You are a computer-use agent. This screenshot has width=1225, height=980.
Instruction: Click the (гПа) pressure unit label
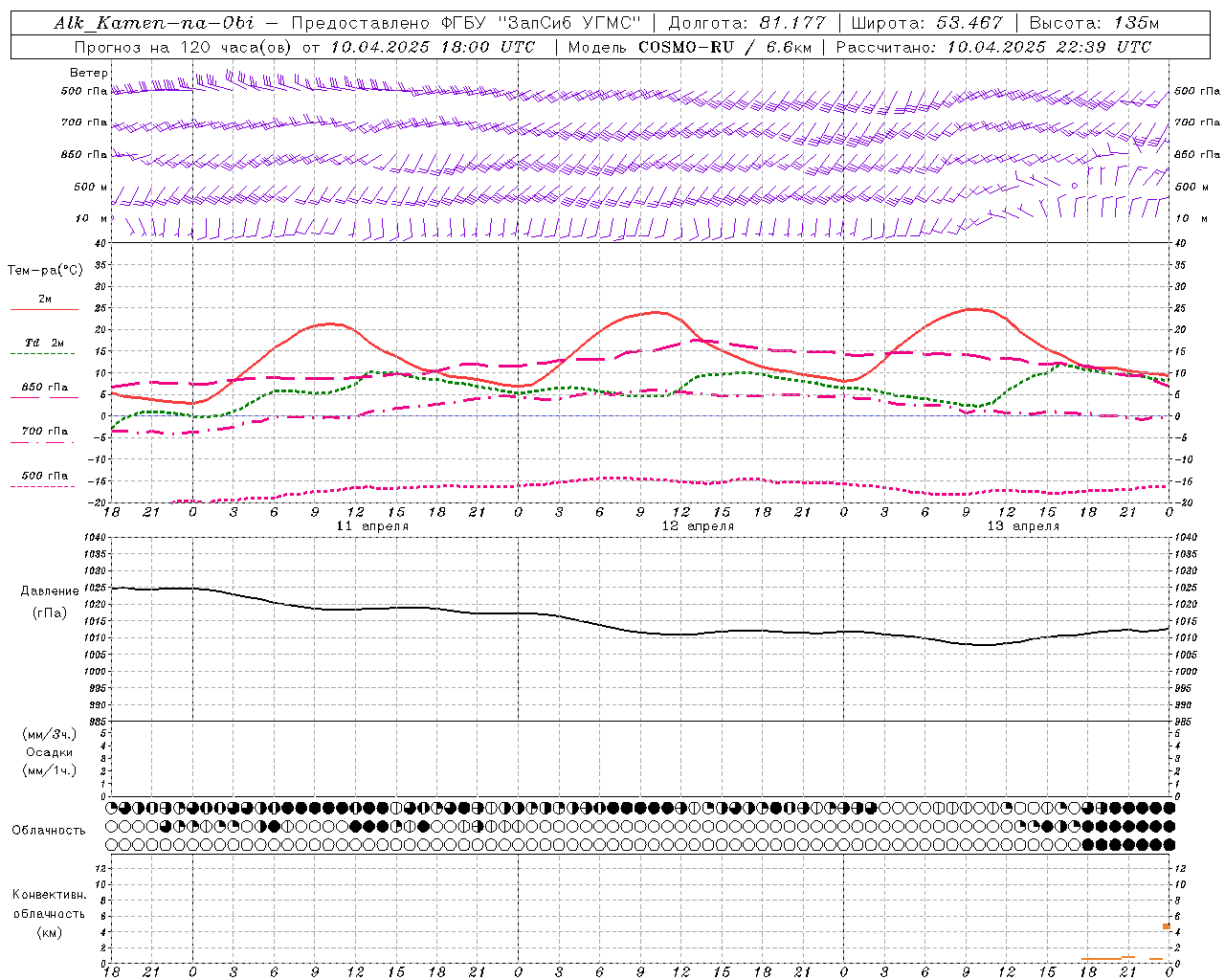[x=50, y=613]
